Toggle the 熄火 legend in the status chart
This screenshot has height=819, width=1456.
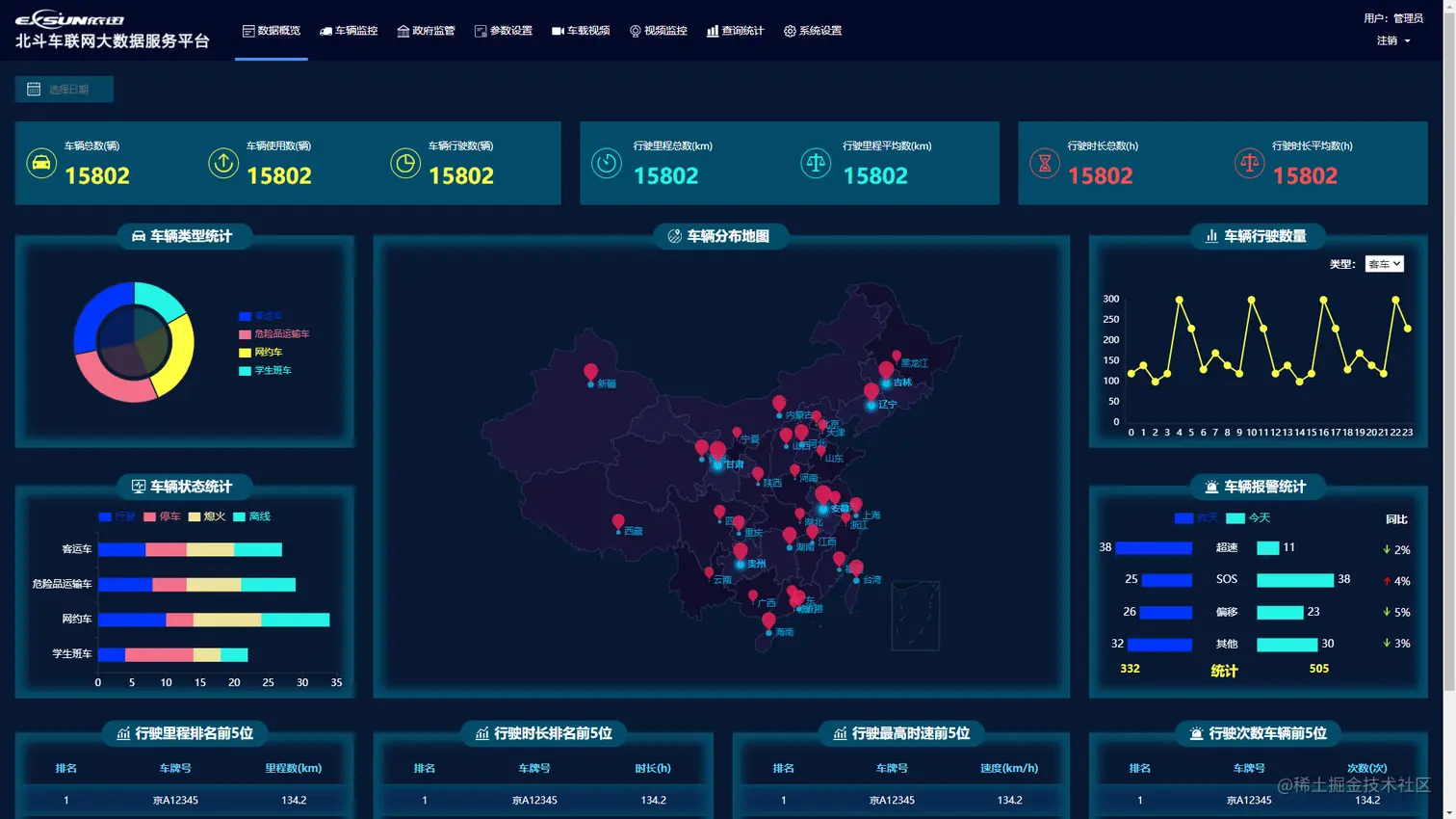207,516
